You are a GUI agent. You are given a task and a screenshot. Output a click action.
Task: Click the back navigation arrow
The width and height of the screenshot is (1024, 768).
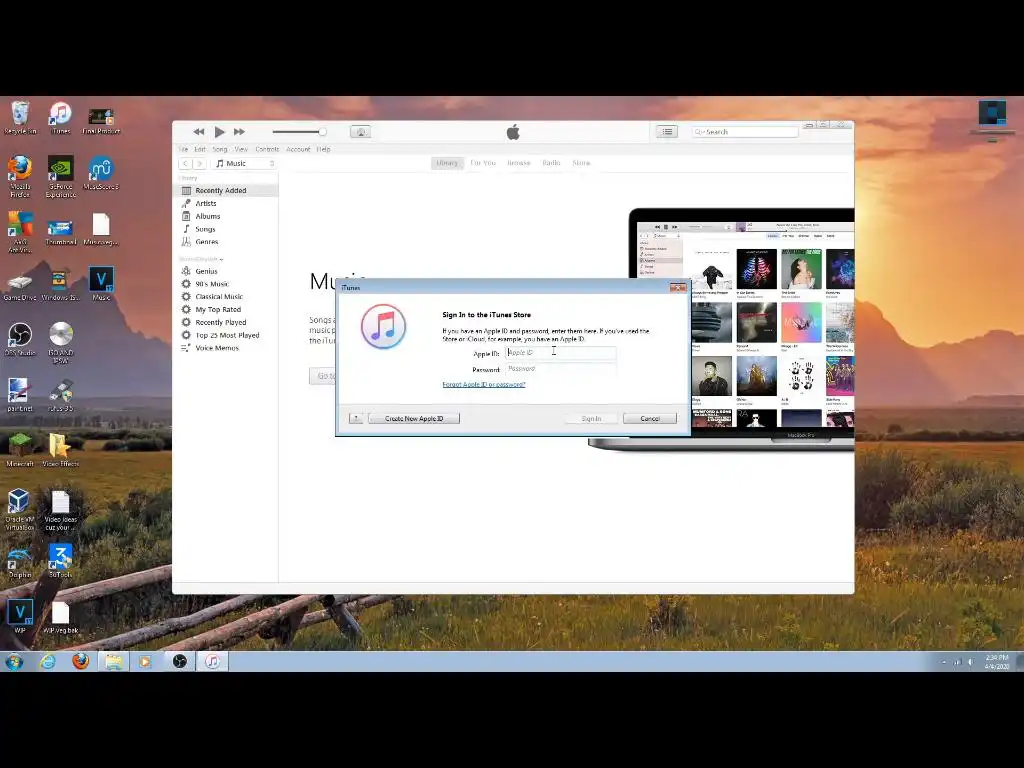pos(185,163)
